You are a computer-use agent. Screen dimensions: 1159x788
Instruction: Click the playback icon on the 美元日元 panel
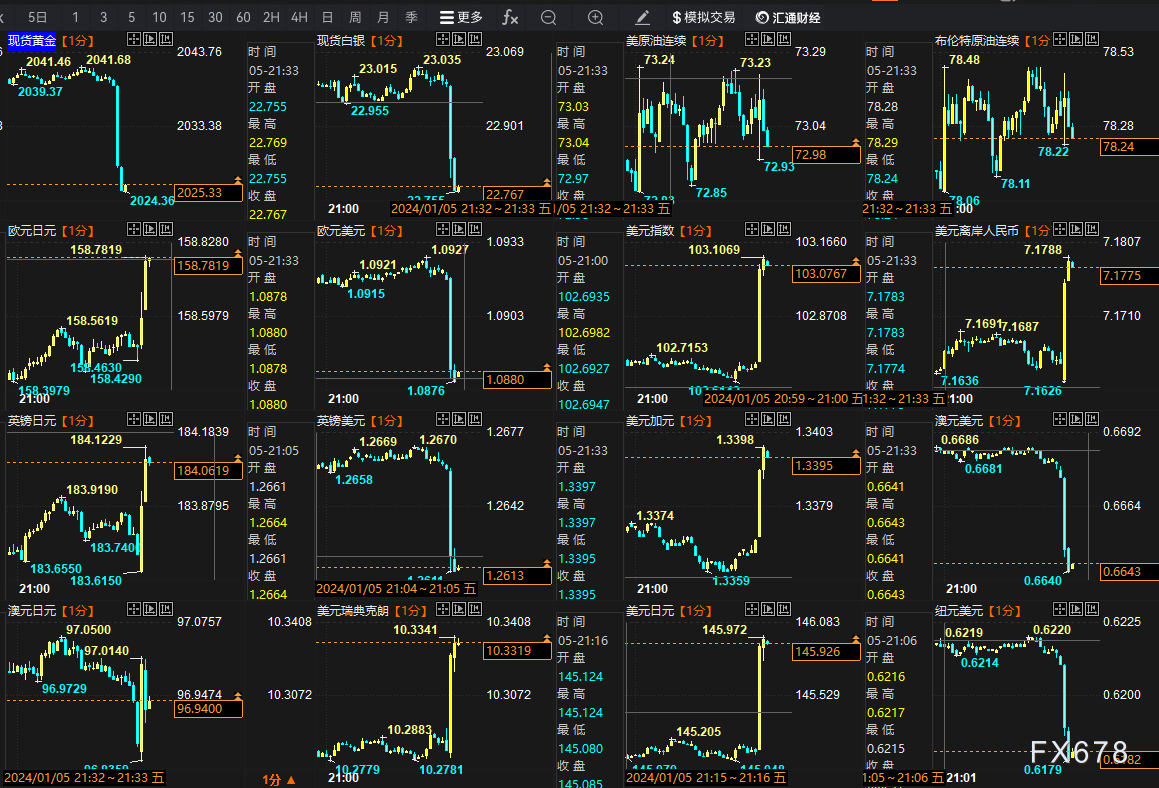click(x=766, y=609)
